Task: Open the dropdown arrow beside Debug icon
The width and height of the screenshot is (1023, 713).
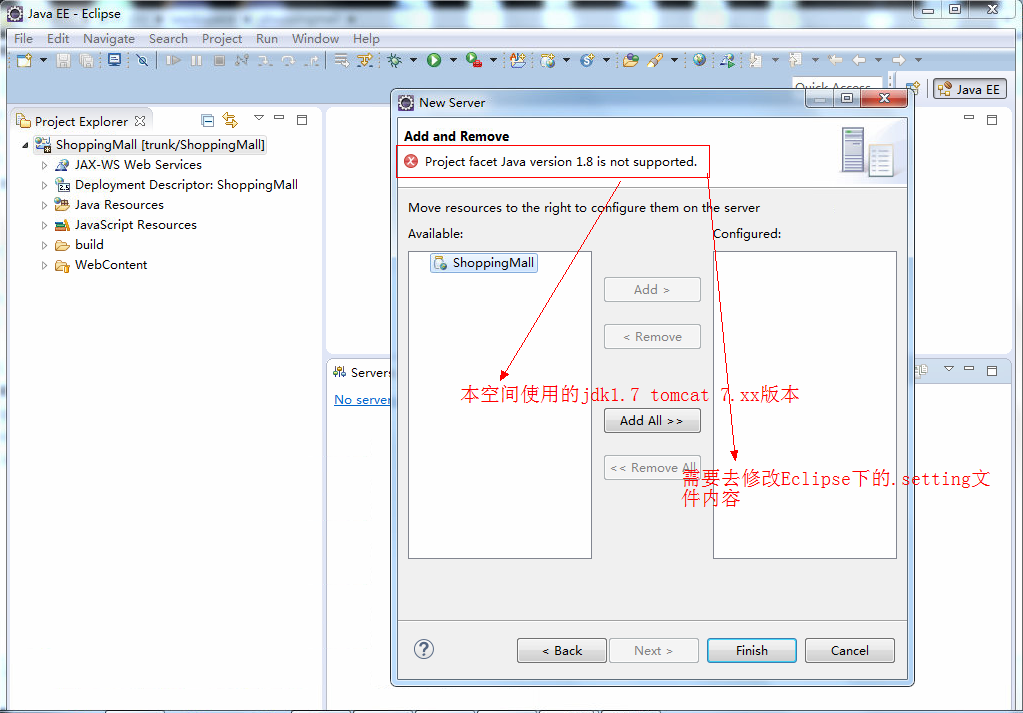Action: tap(413, 60)
